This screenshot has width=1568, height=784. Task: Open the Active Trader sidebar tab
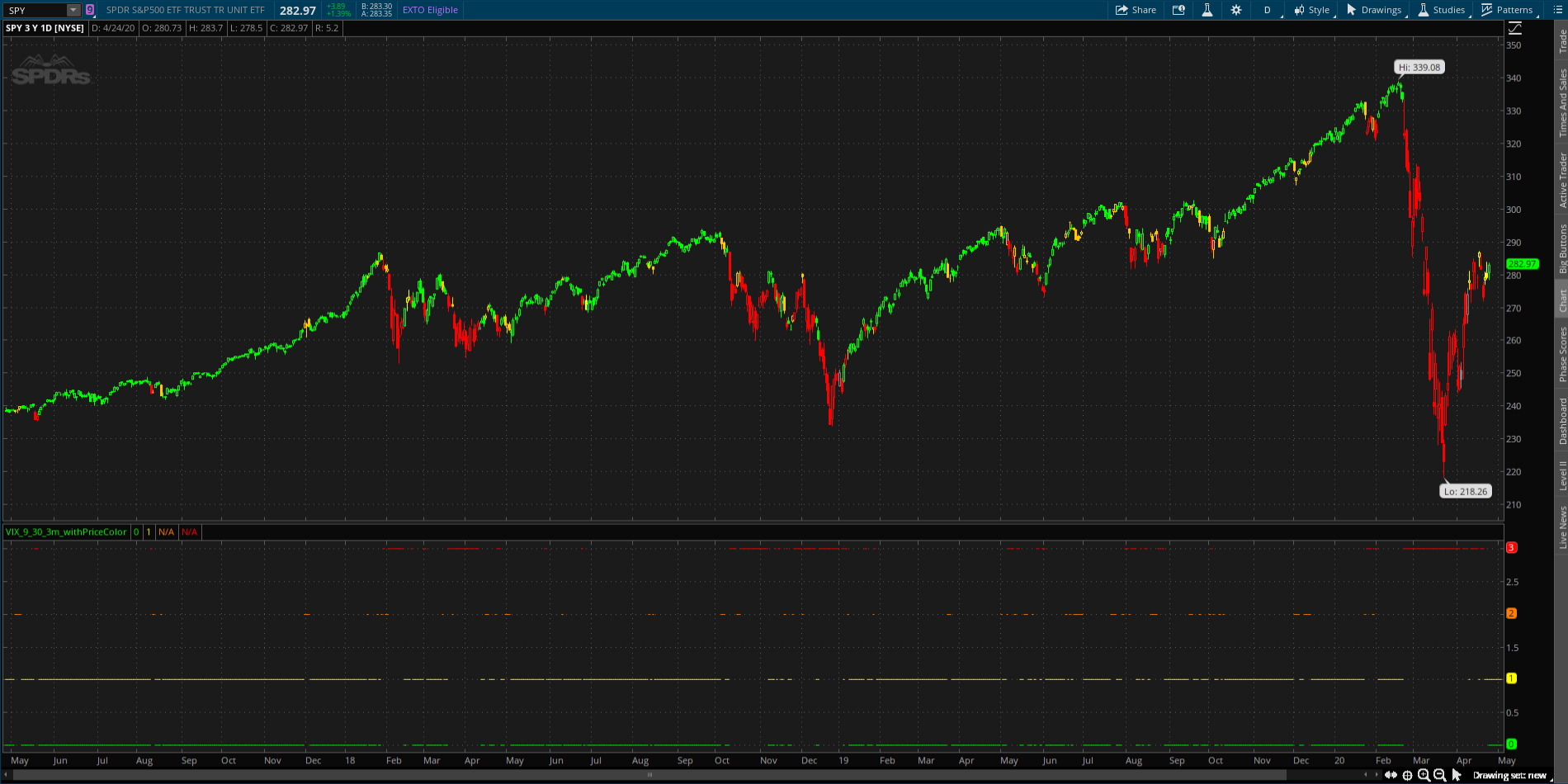pyautogui.click(x=1562, y=179)
